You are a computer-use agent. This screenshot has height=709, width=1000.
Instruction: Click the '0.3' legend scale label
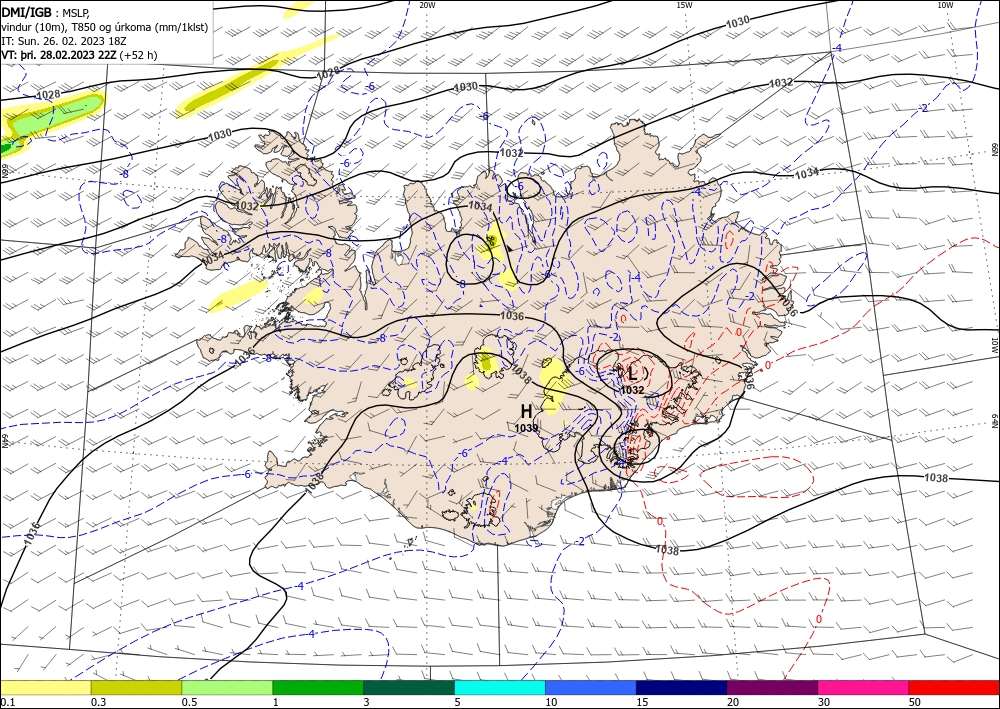(98, 702)
